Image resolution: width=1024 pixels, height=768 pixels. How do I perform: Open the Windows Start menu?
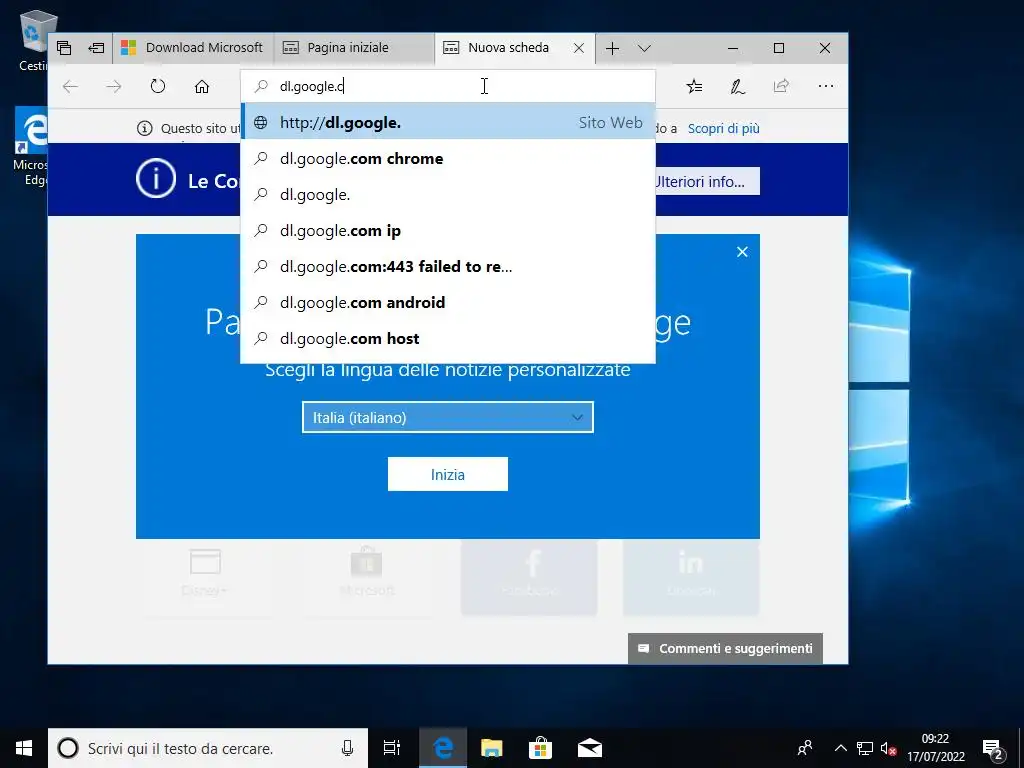tap(24, 748)
